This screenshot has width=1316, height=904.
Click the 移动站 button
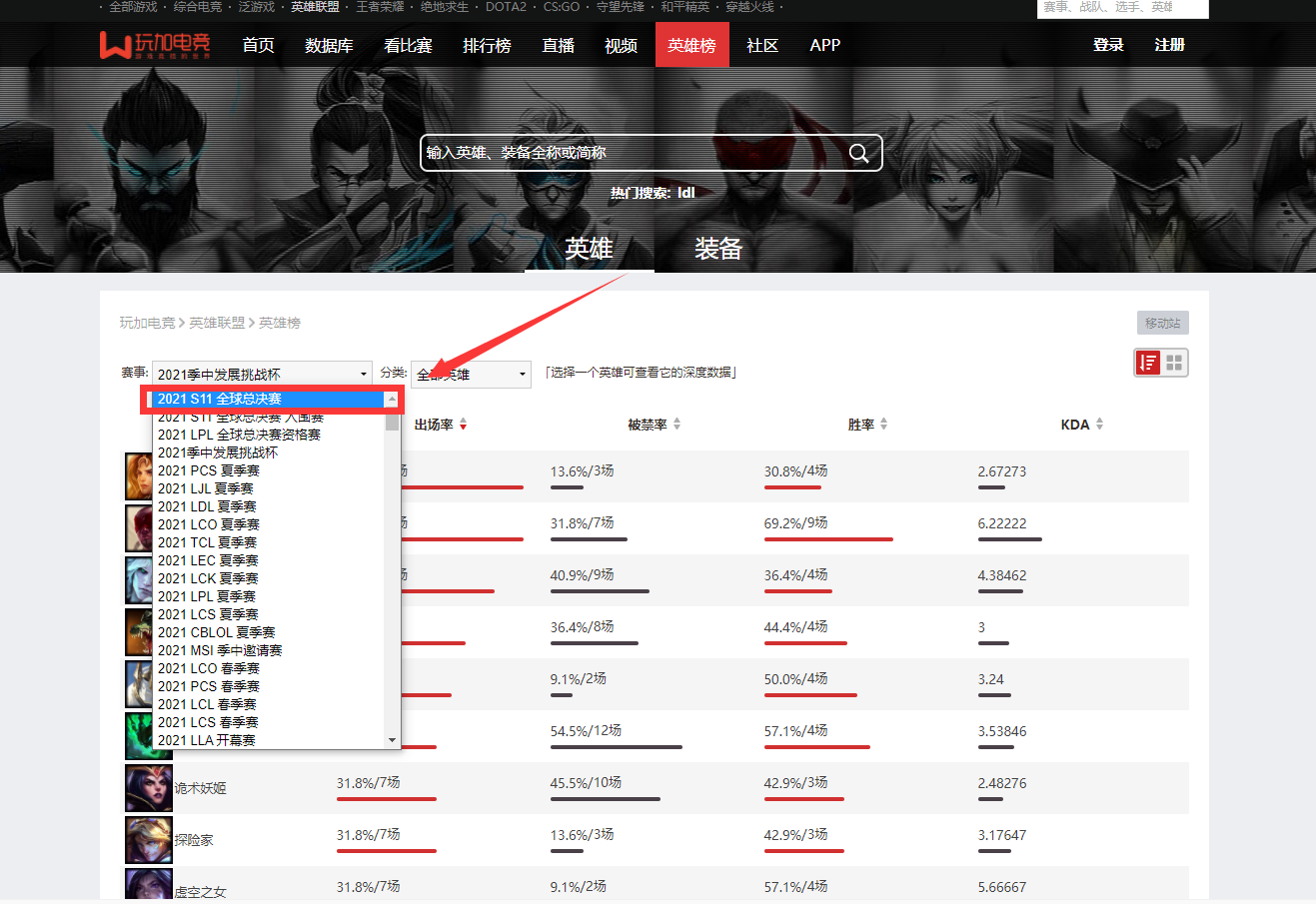[x=1162, y=323]
